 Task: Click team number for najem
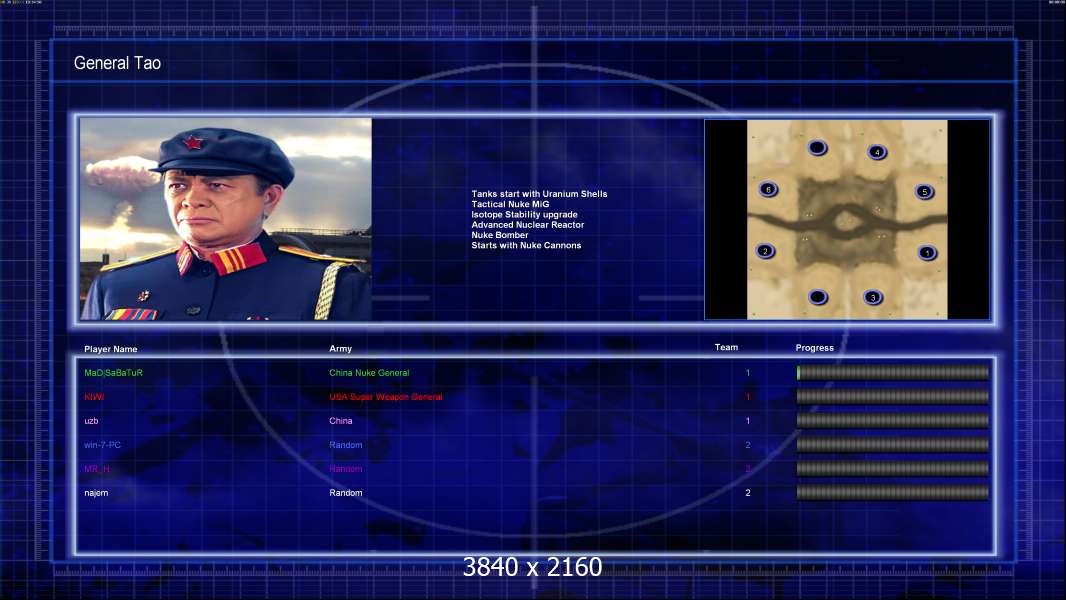(x=748, y=493)
